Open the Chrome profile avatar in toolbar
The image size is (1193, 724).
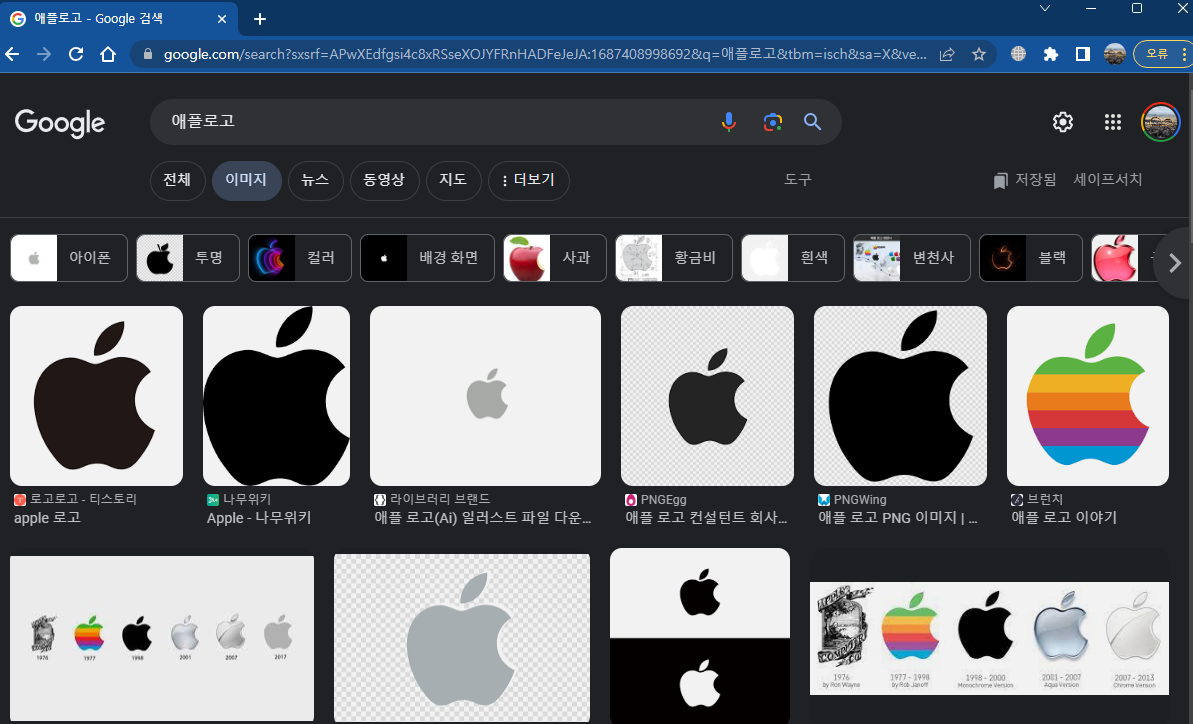[1115, 54]
